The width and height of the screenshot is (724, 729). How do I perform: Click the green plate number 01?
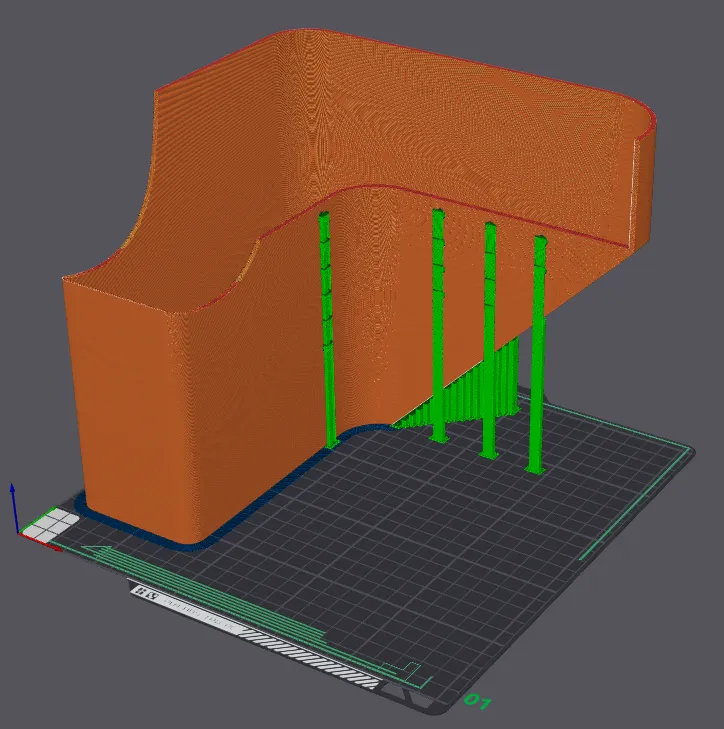coord(478,701)
